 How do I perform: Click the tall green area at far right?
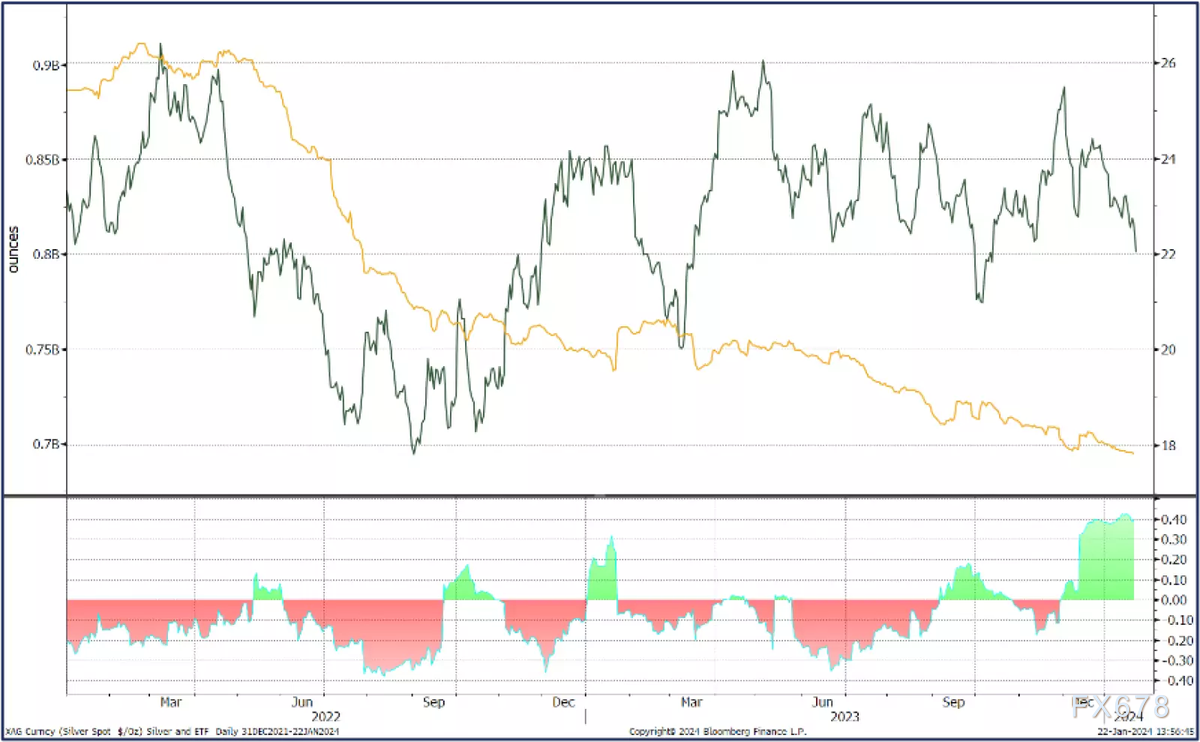coord(1105,560)
